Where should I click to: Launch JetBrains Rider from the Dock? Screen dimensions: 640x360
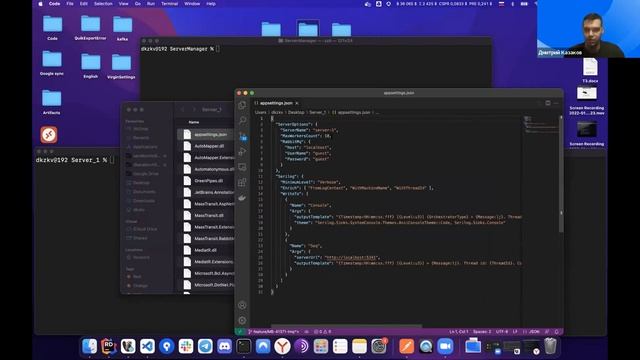click(109, 346)
